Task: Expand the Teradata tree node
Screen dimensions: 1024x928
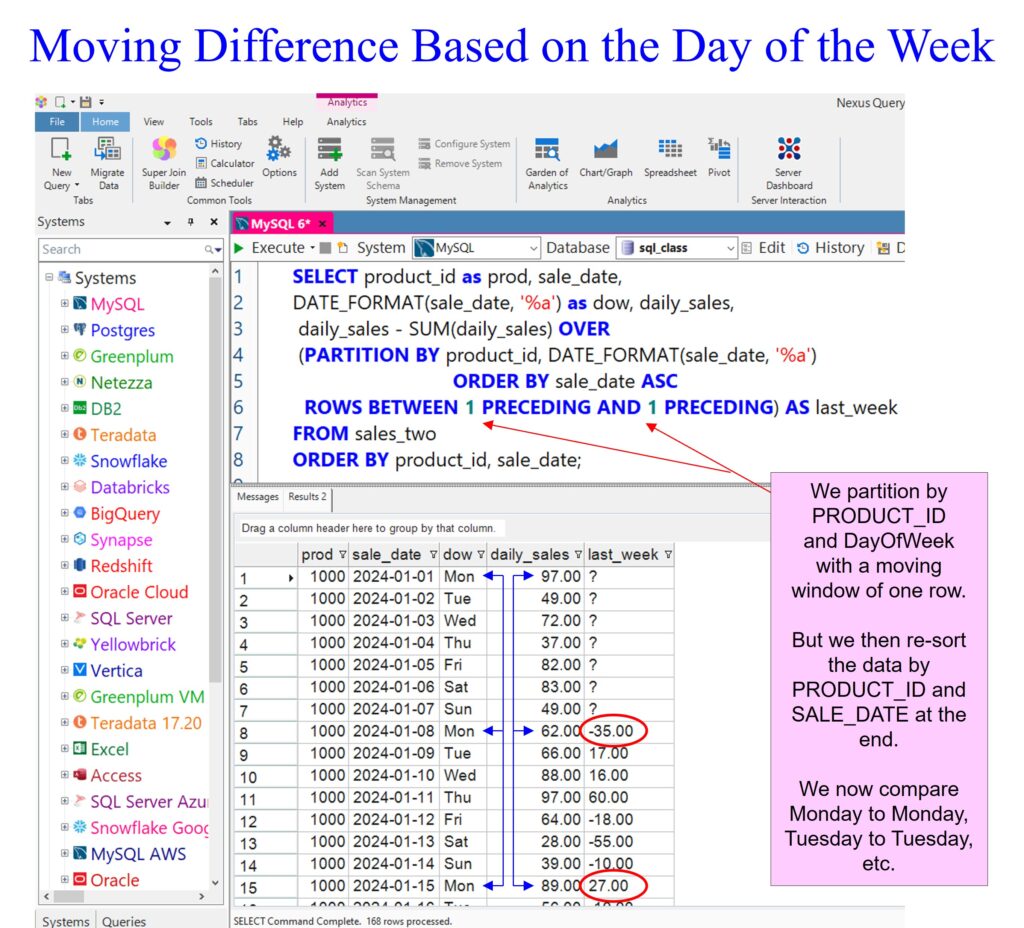Action: (65, 435)
